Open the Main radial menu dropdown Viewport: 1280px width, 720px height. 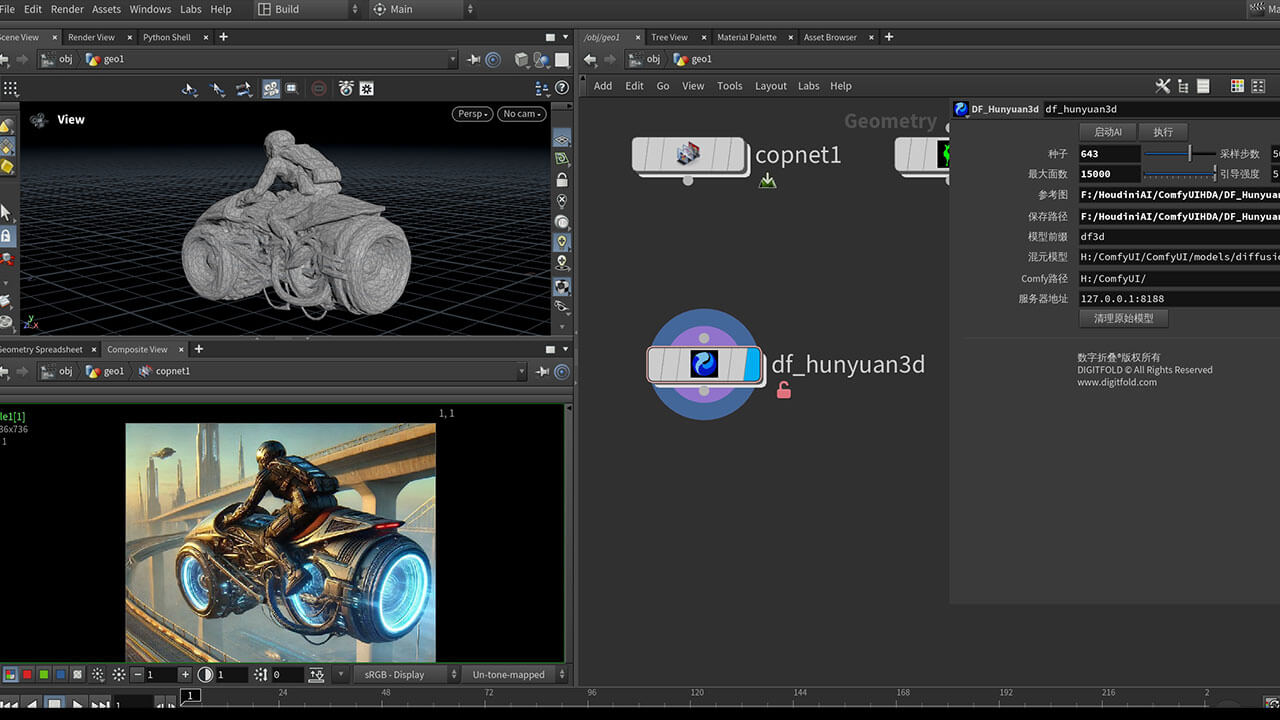425,9
